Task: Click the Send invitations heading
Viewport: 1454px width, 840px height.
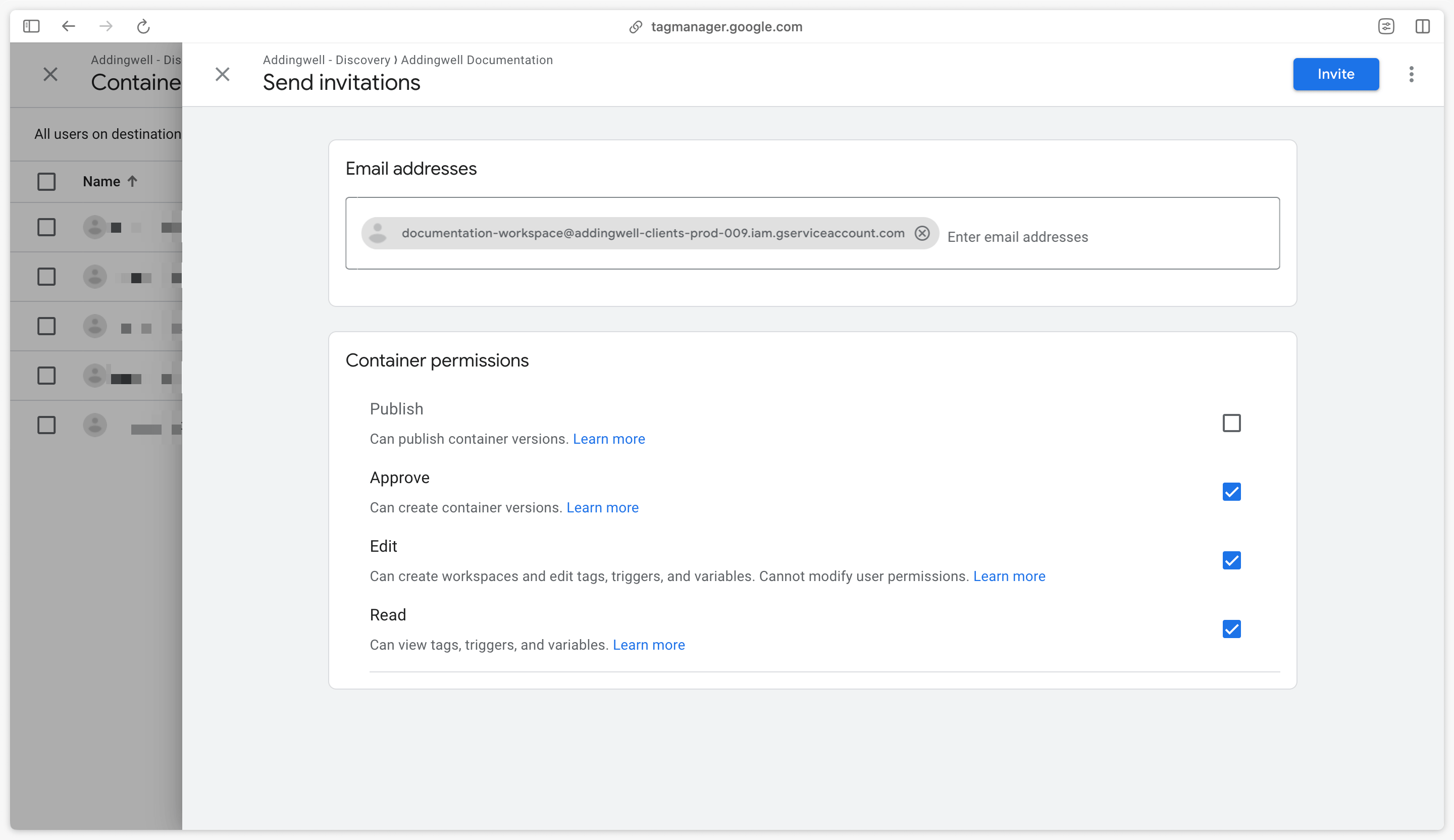Action: coord(342,82)
